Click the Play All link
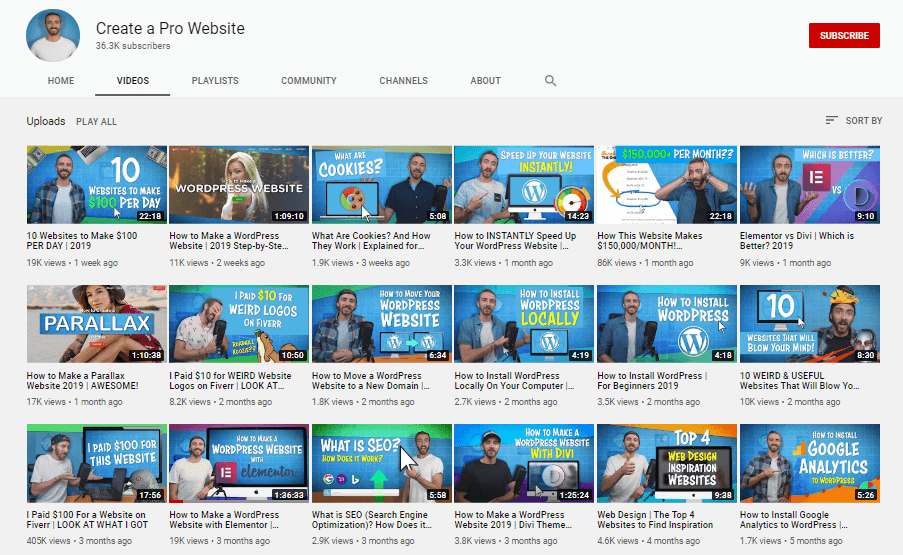903x555 pixels. [96, 122]
